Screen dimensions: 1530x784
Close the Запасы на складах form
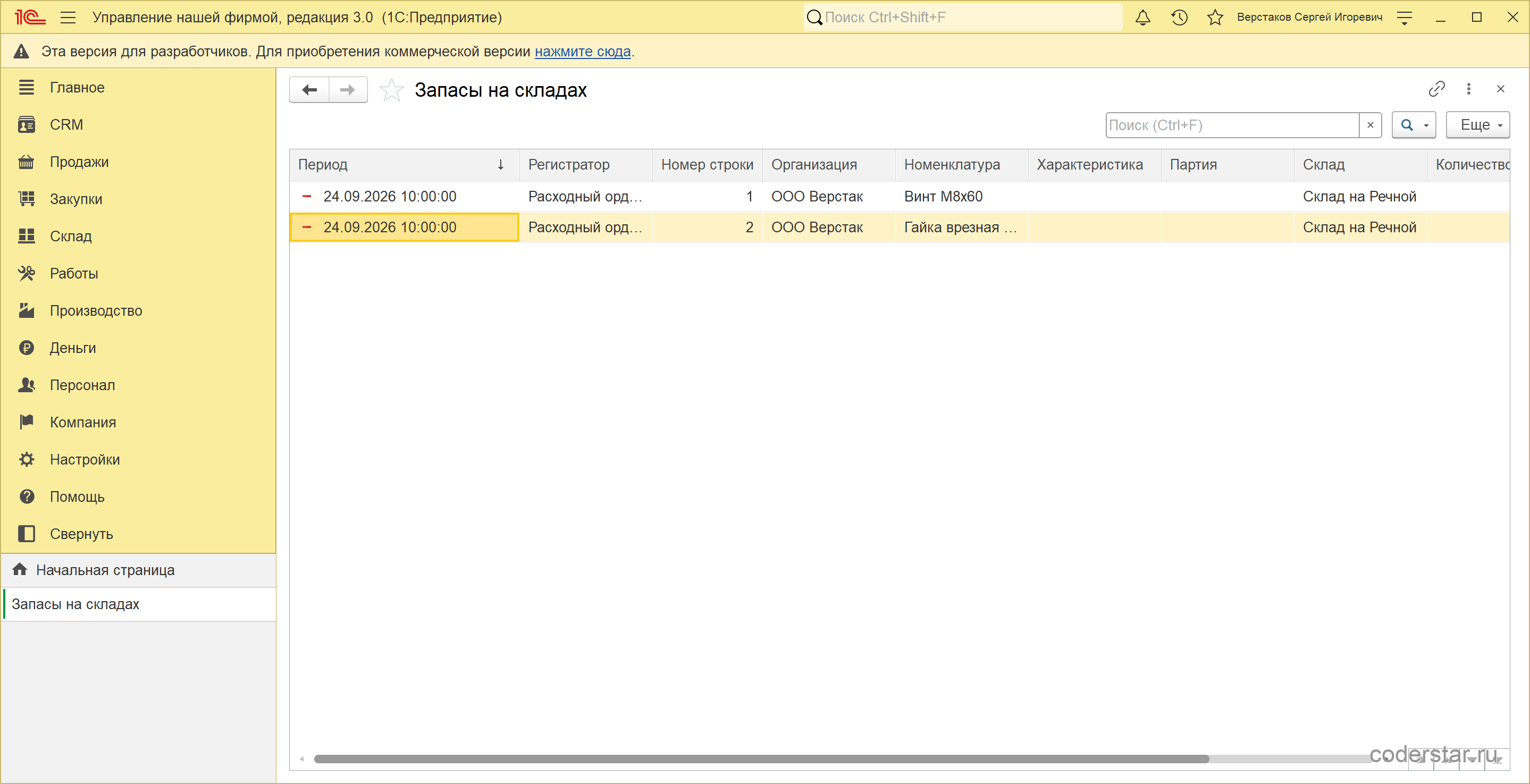(x=1500, y=89)
